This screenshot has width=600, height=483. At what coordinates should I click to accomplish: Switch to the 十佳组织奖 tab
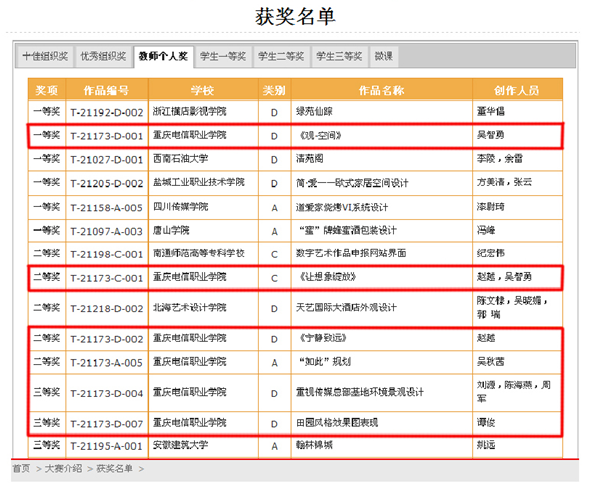pyautogui.click(x=45, y=56)
